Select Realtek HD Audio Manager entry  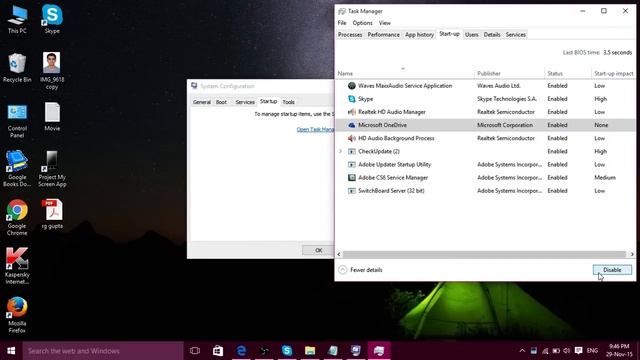click(x=485, y=112)
